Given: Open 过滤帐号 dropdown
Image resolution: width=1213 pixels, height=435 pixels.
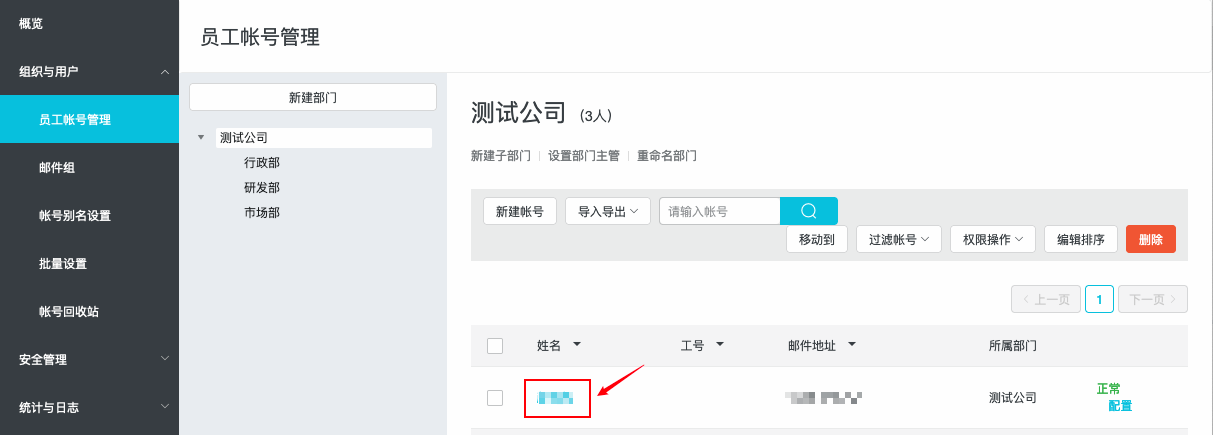Looking at the screenshot, I should [x=899, y=239].
